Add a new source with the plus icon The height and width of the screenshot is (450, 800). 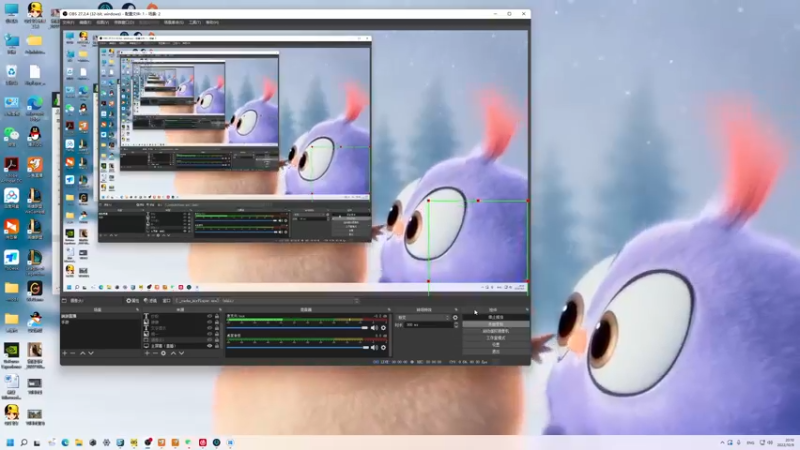pos(147,353)
